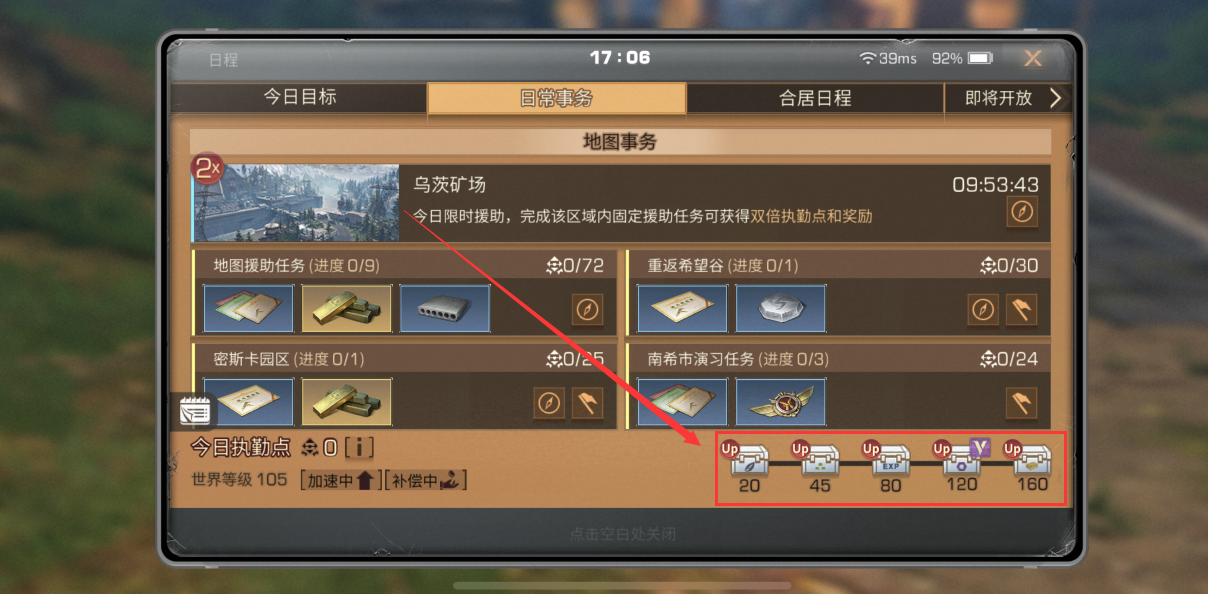
Task: Select the 日常事务 tab
Action: pos(557,98)
